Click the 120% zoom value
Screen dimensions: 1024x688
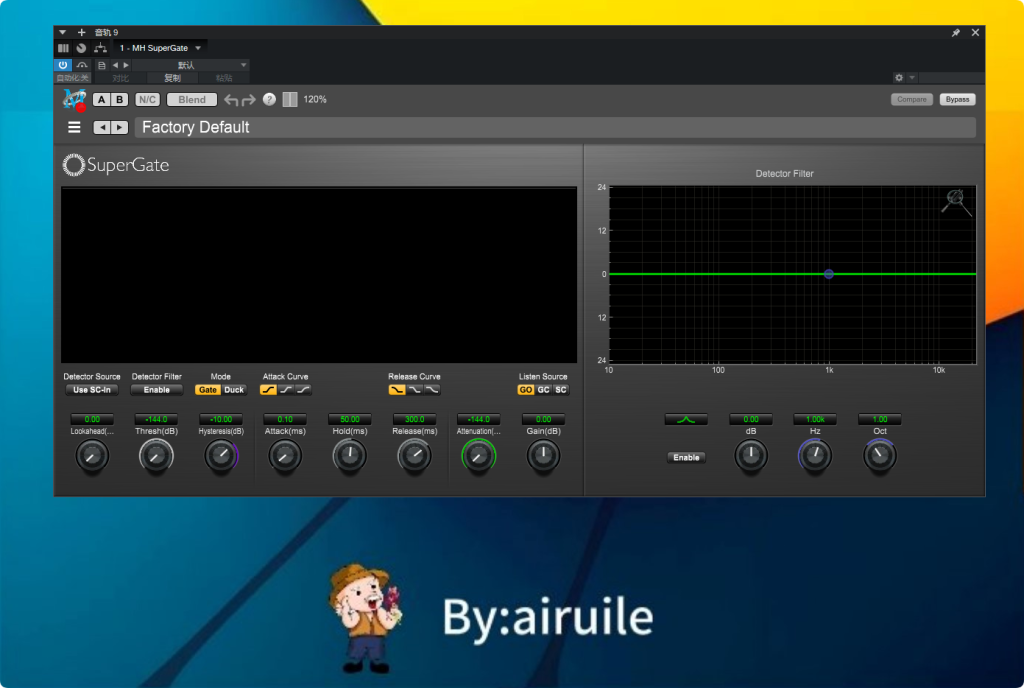pyautogui.click(x=315, y=99)
